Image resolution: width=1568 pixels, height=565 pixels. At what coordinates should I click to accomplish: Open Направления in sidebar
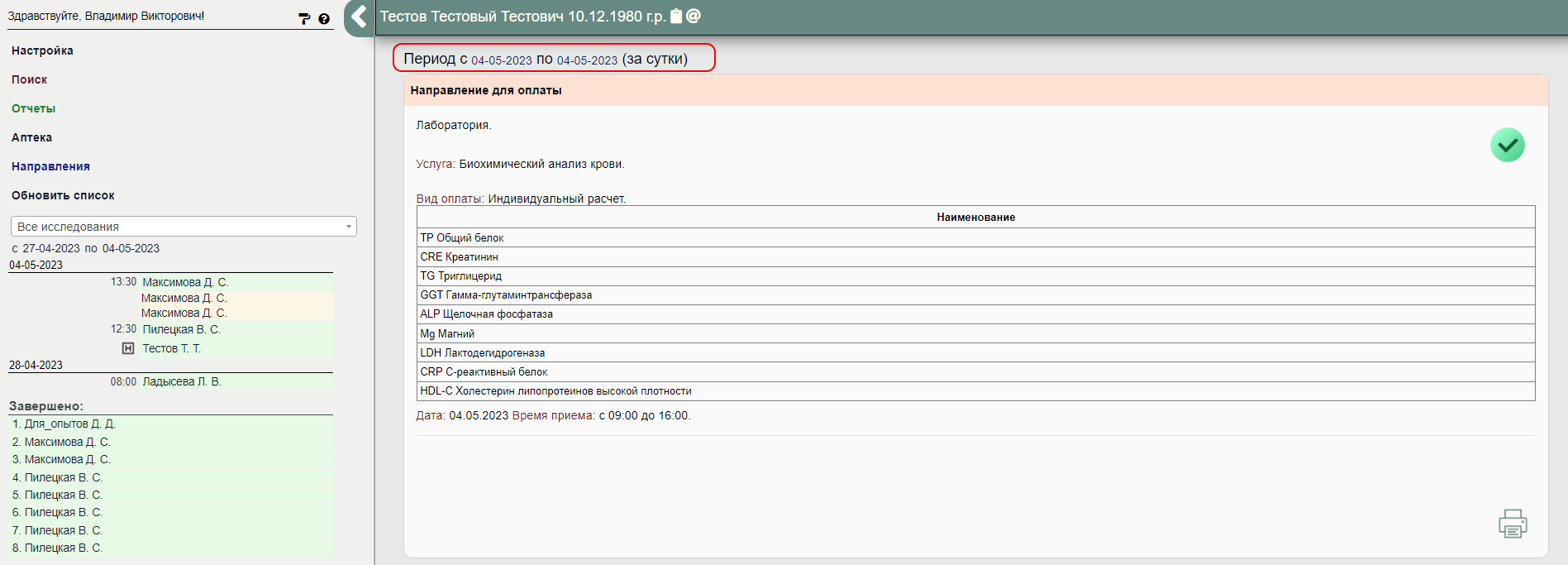50,166
